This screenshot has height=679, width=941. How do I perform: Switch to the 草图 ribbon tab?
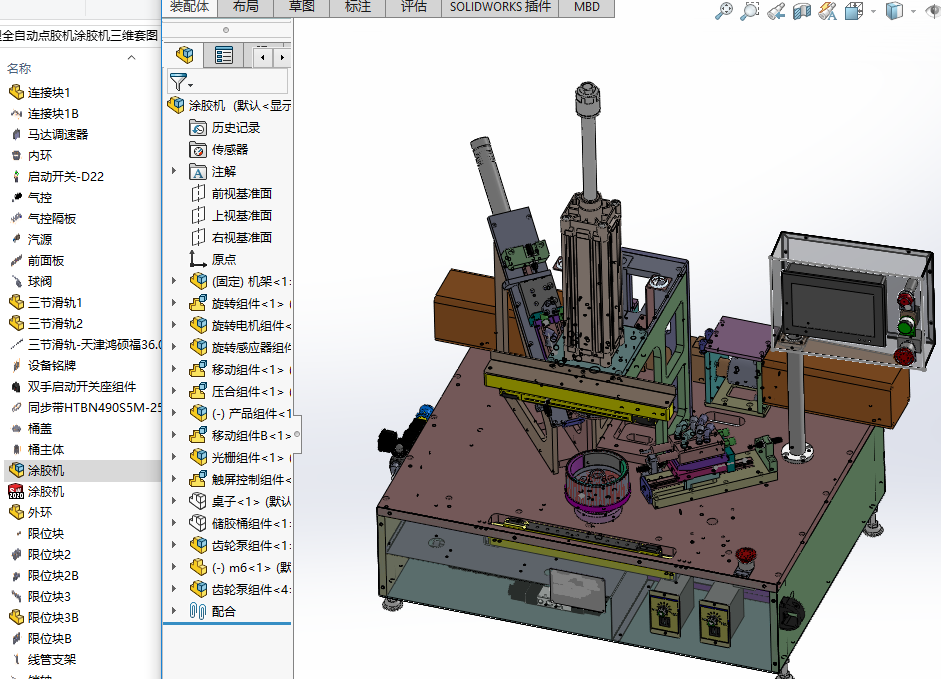pos(301,7)
